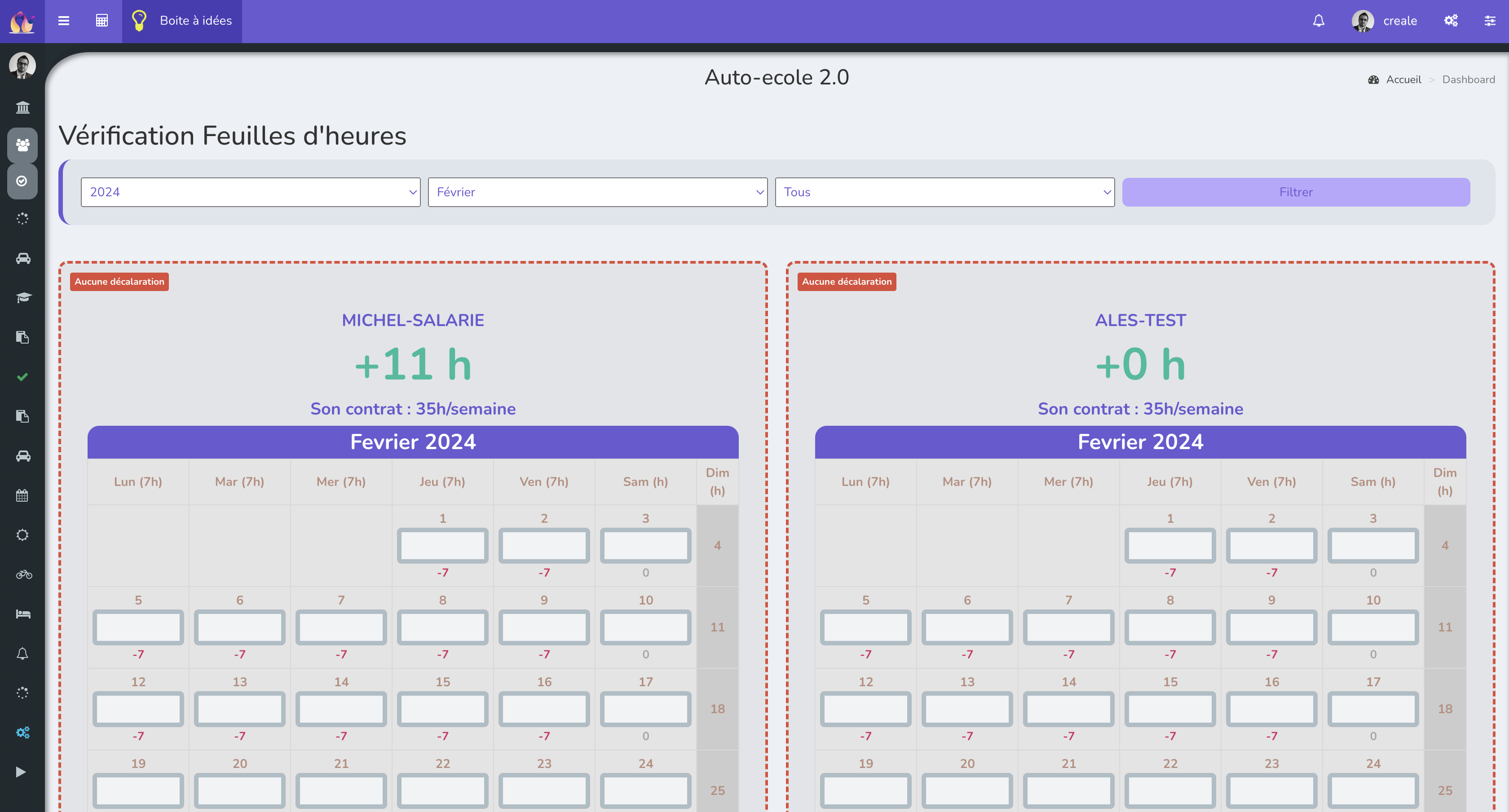Image resolution: width=1509 pixels, height=812 pixels.
Task: Click the documents icon below the green checkmark
Action: [x=22, y=416]
